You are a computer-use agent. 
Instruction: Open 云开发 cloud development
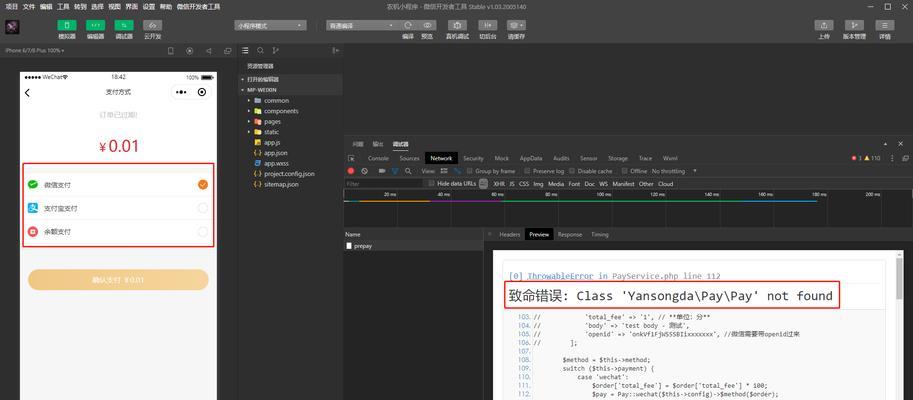point(153,26)
